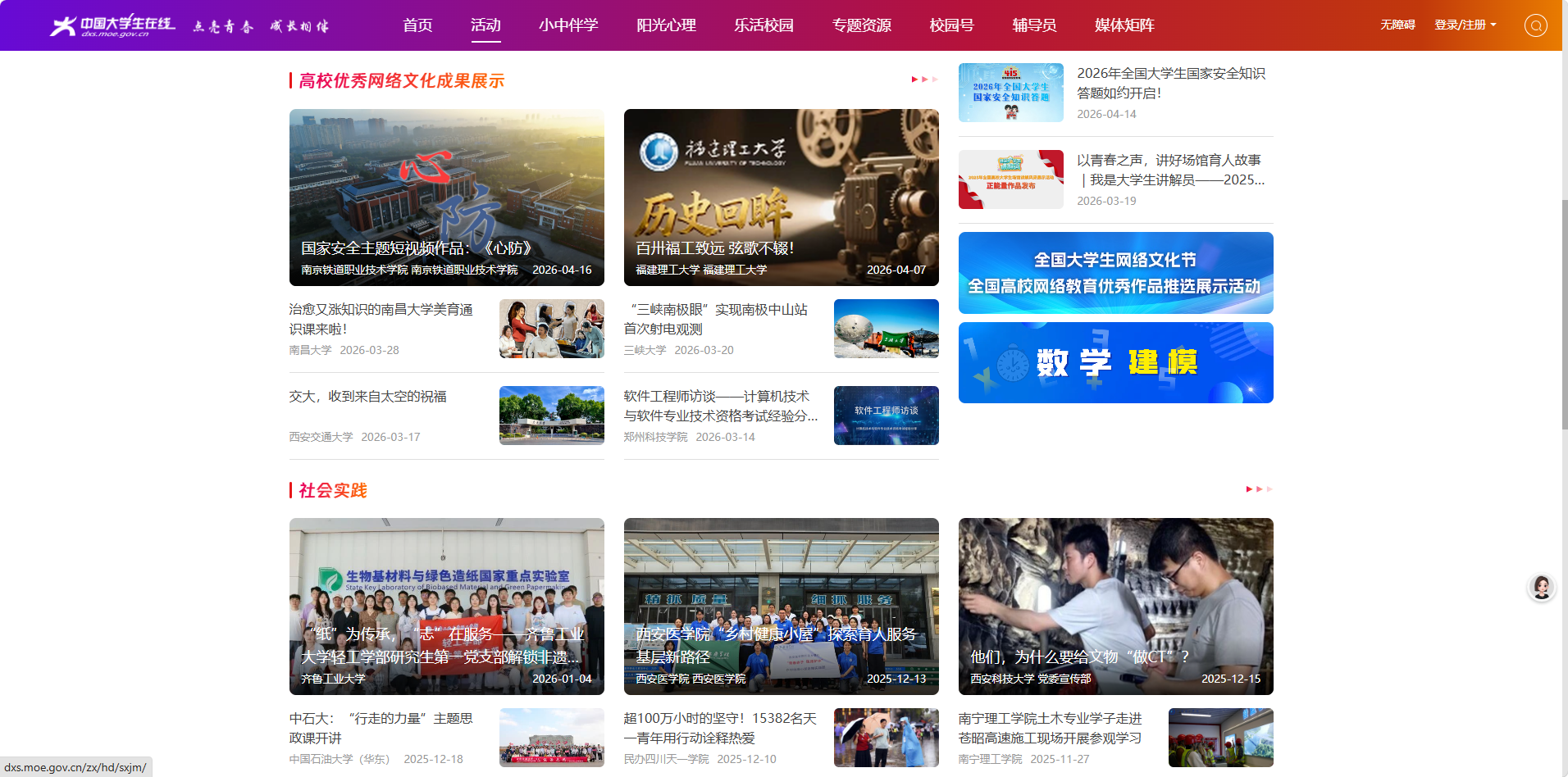Open the 阳光心理 menu item
The image size is (1568, 777).
click(x=666, y=25)
